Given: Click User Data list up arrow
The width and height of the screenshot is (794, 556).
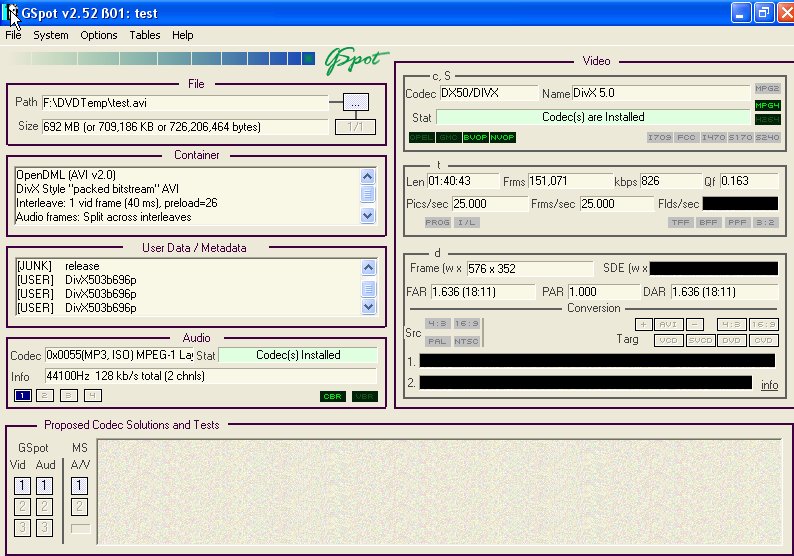Looking at the screenshot, I should tap(369, 267).
